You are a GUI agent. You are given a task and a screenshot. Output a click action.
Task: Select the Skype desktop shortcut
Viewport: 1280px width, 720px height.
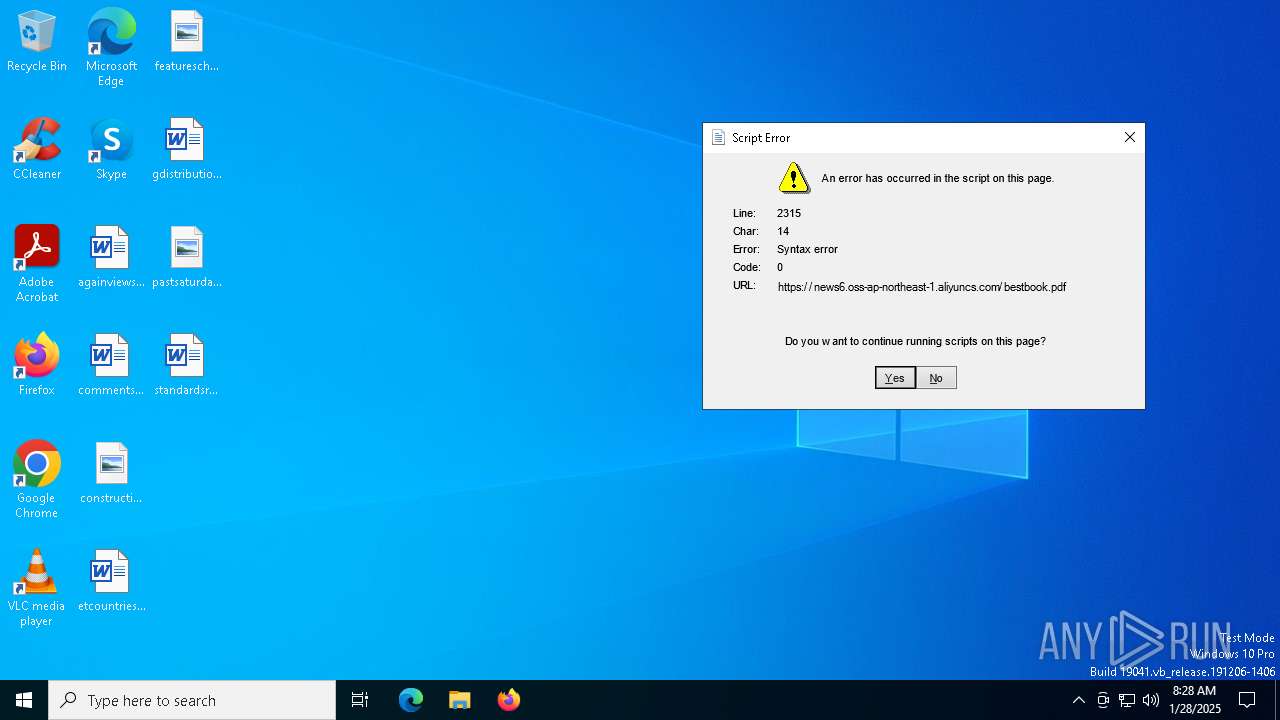pyautogui.click(x=111, y=149)
